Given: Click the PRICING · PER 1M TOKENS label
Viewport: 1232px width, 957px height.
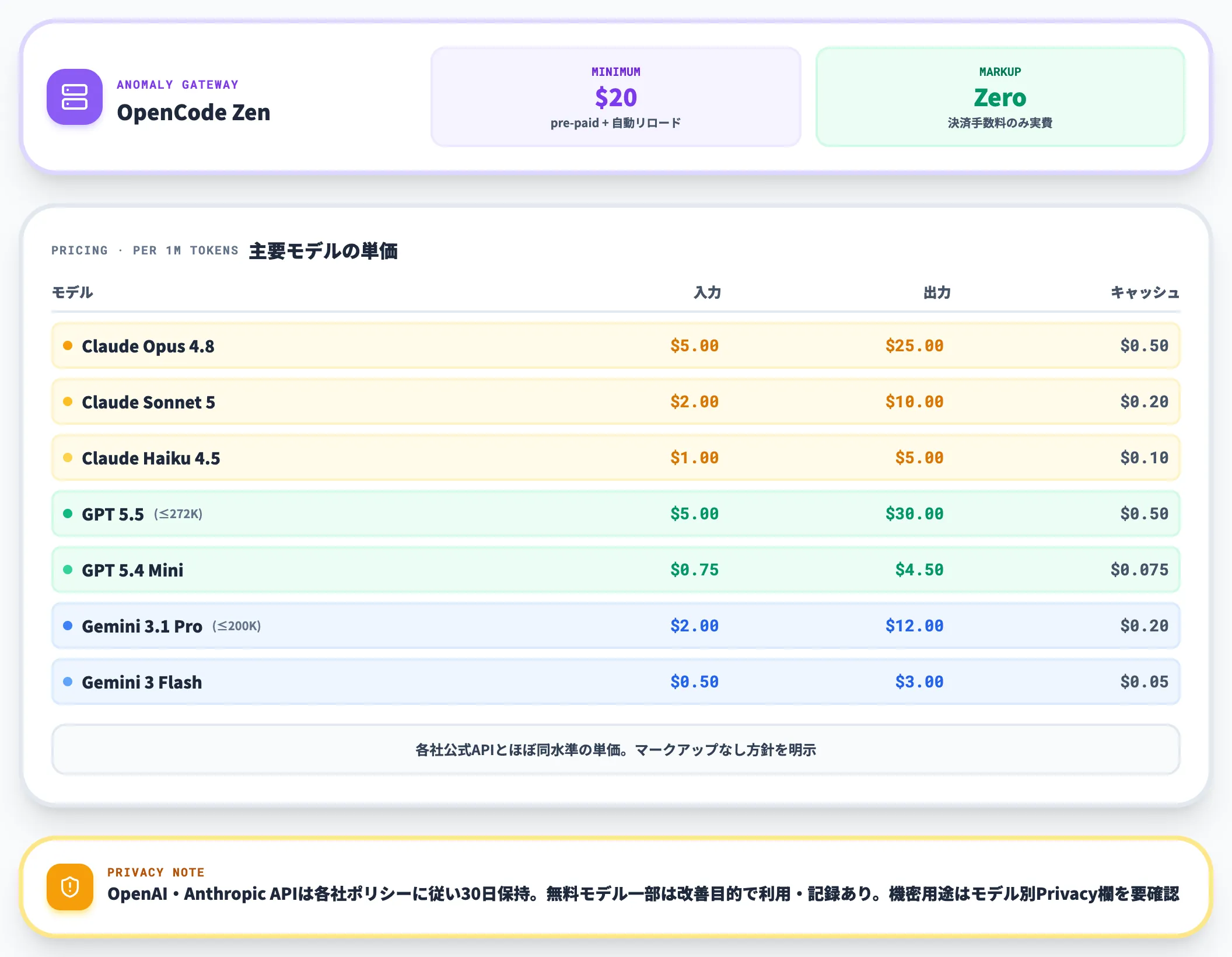Looking at the screenshot, I should 145,250.
